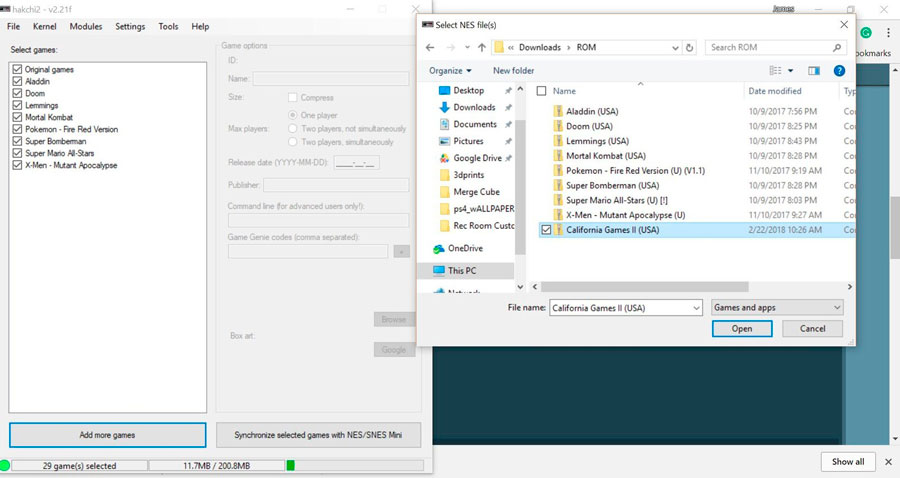Toggle the select-all checkbox beside Name
Image resolution: width=900 pixels, height=478 pixels.
[x=541, y=91]
